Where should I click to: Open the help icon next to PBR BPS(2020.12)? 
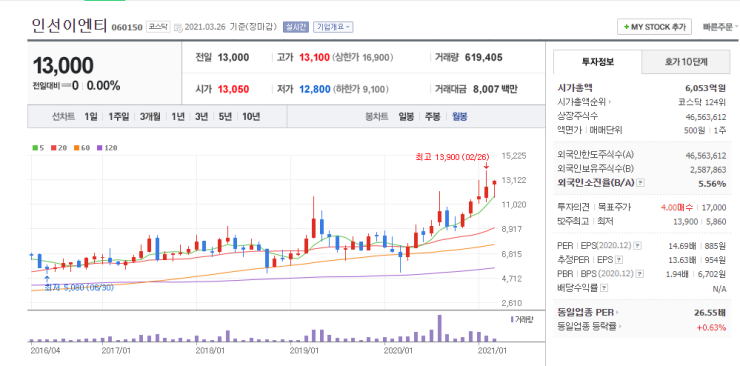click(639, 274)
